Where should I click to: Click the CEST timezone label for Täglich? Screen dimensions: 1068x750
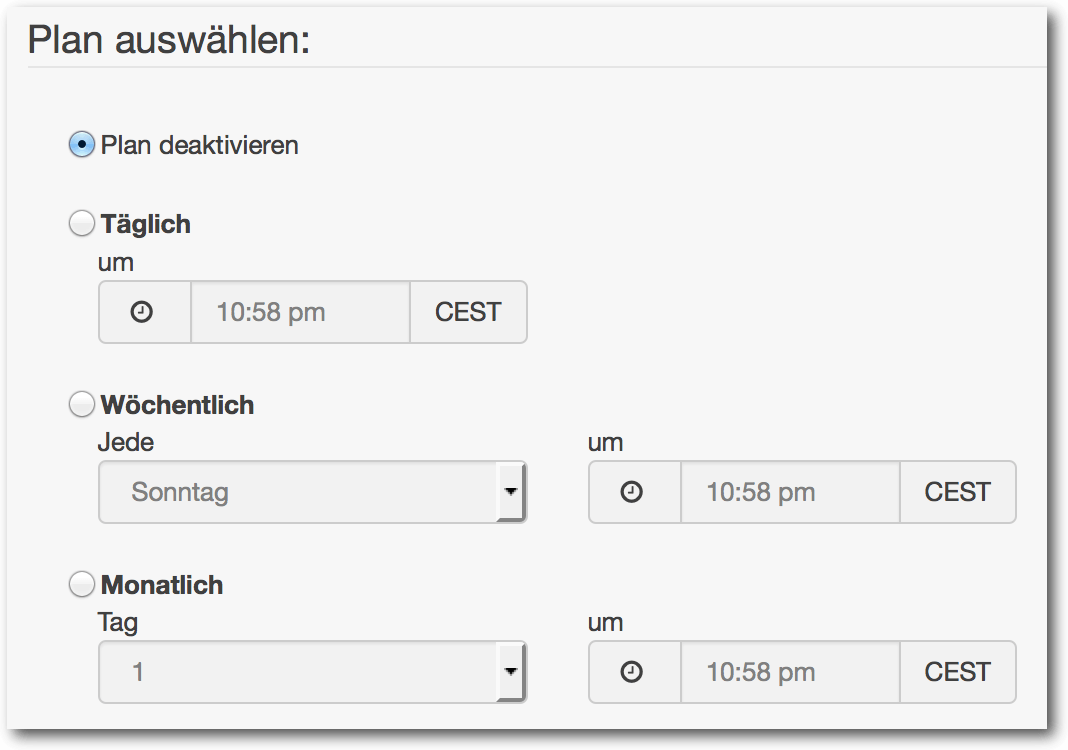468,312
